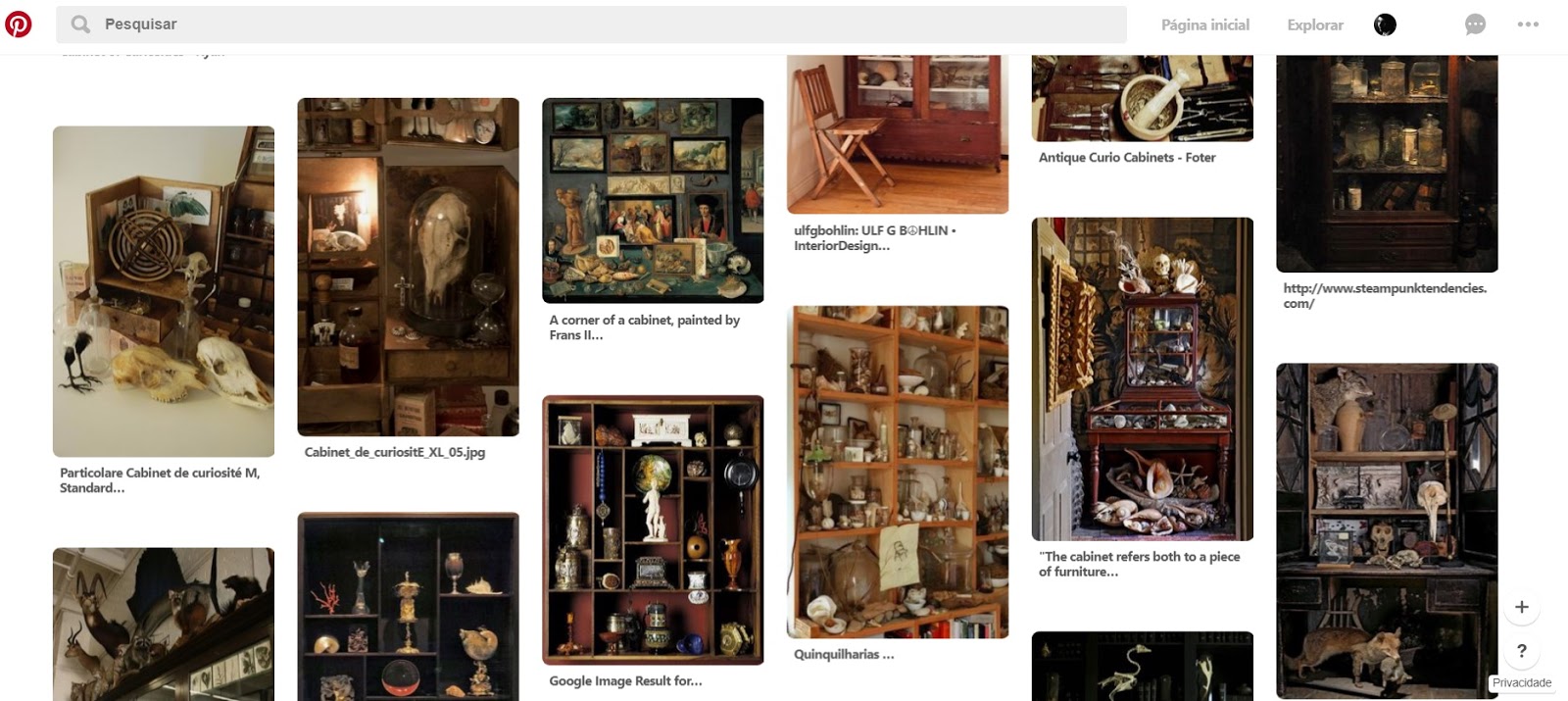1568x701 pixels.
Task: Click the plus add pin button
Action: (1522, 607)
